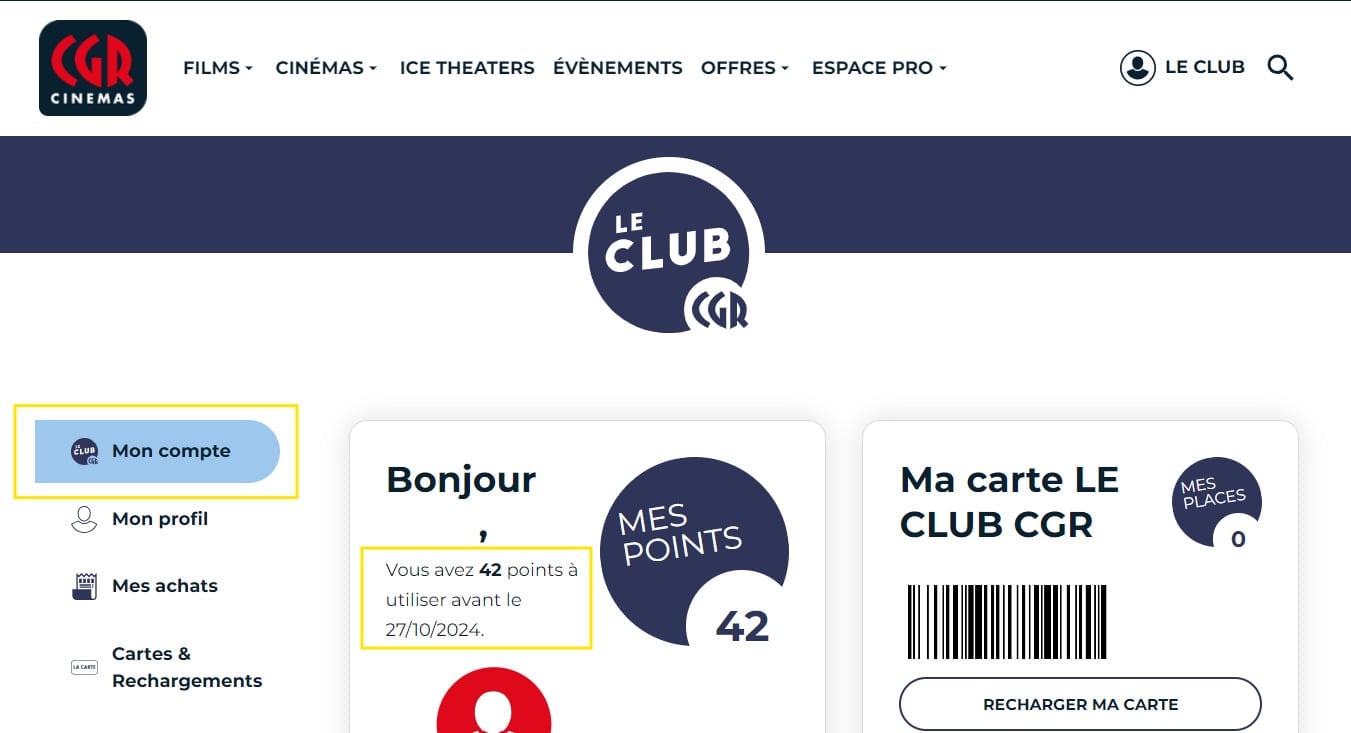1351x733 pixels.
Task: Open the Évènements menu item
Action: pyautogui.click(x=618, y=68)
